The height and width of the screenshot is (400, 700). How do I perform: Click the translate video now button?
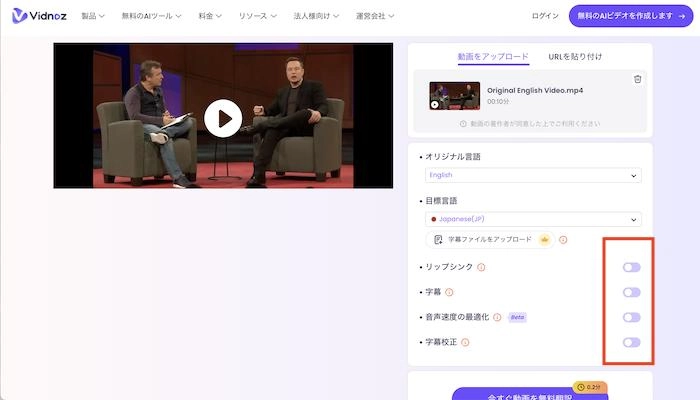(530, 394)
